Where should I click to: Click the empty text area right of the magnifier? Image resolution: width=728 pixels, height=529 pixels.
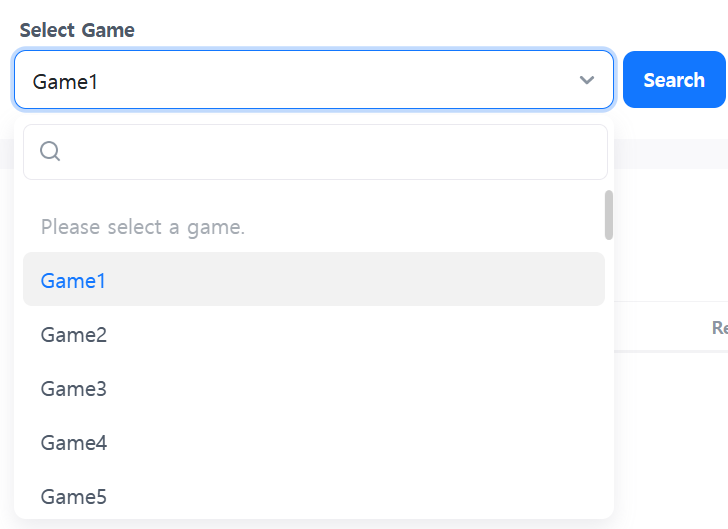[x=330, y=152]
